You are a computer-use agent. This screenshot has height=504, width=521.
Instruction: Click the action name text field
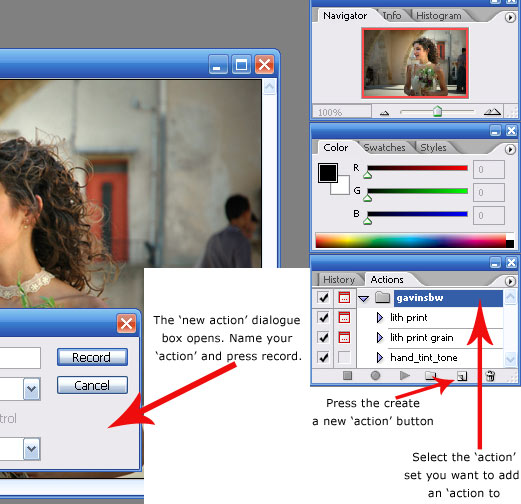[x=20, y=358]
